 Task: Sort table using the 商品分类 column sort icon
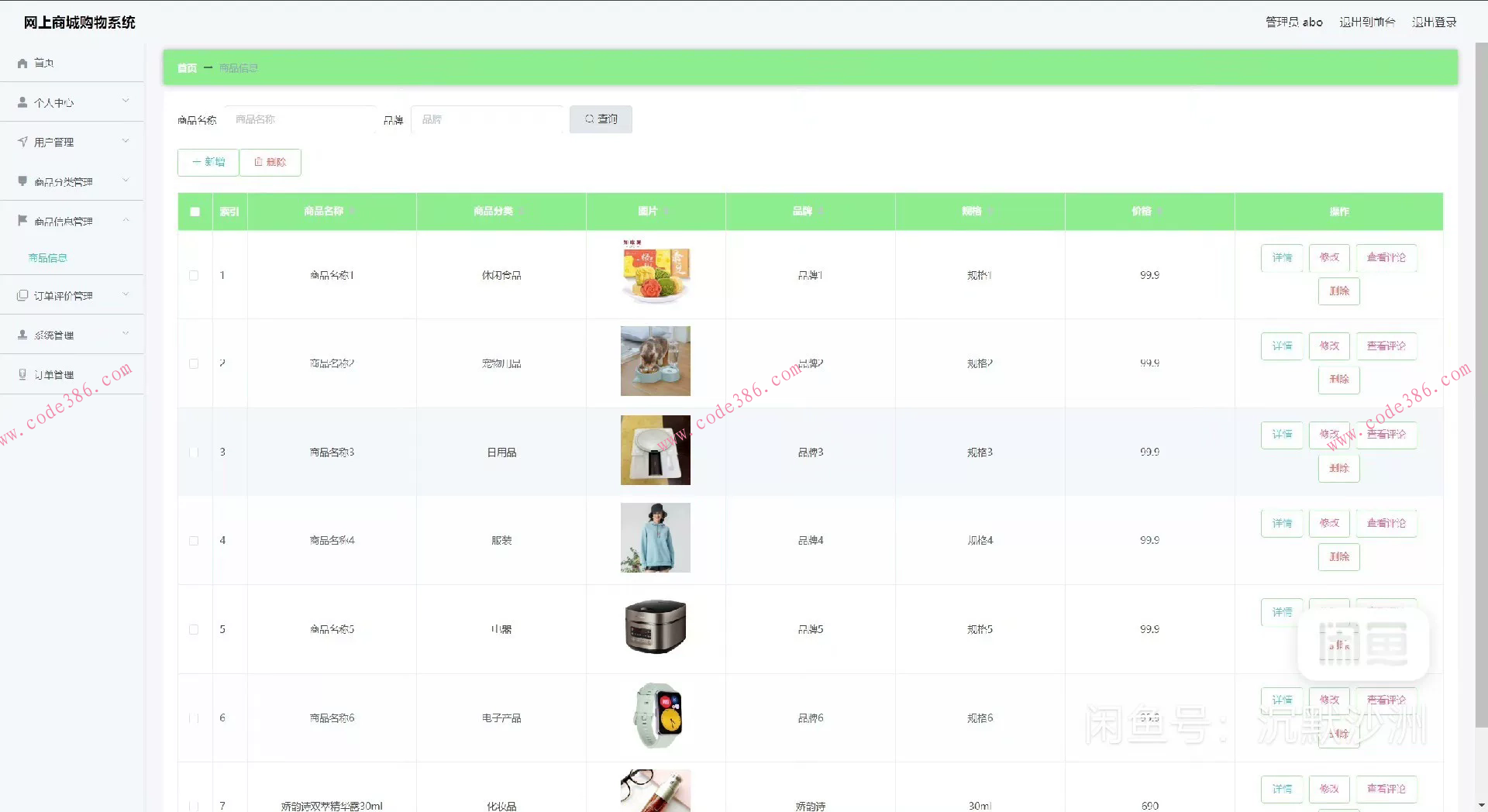click(522, 211)
